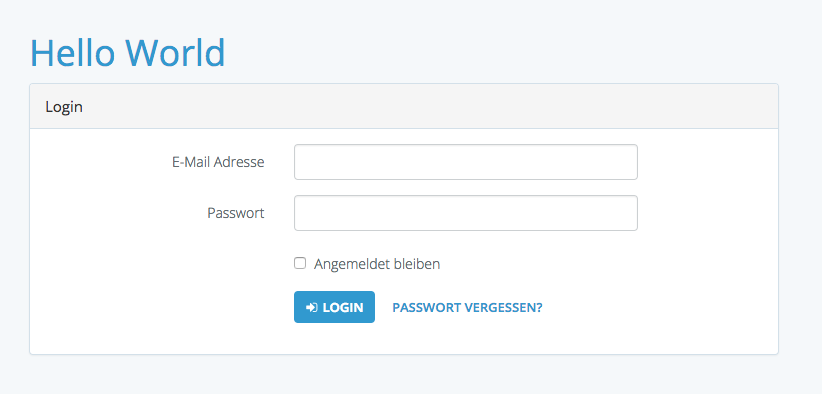Click the 'Angemeldet bleiben' label text
This screenshot has height=394, width=822.
pos(377,264)
